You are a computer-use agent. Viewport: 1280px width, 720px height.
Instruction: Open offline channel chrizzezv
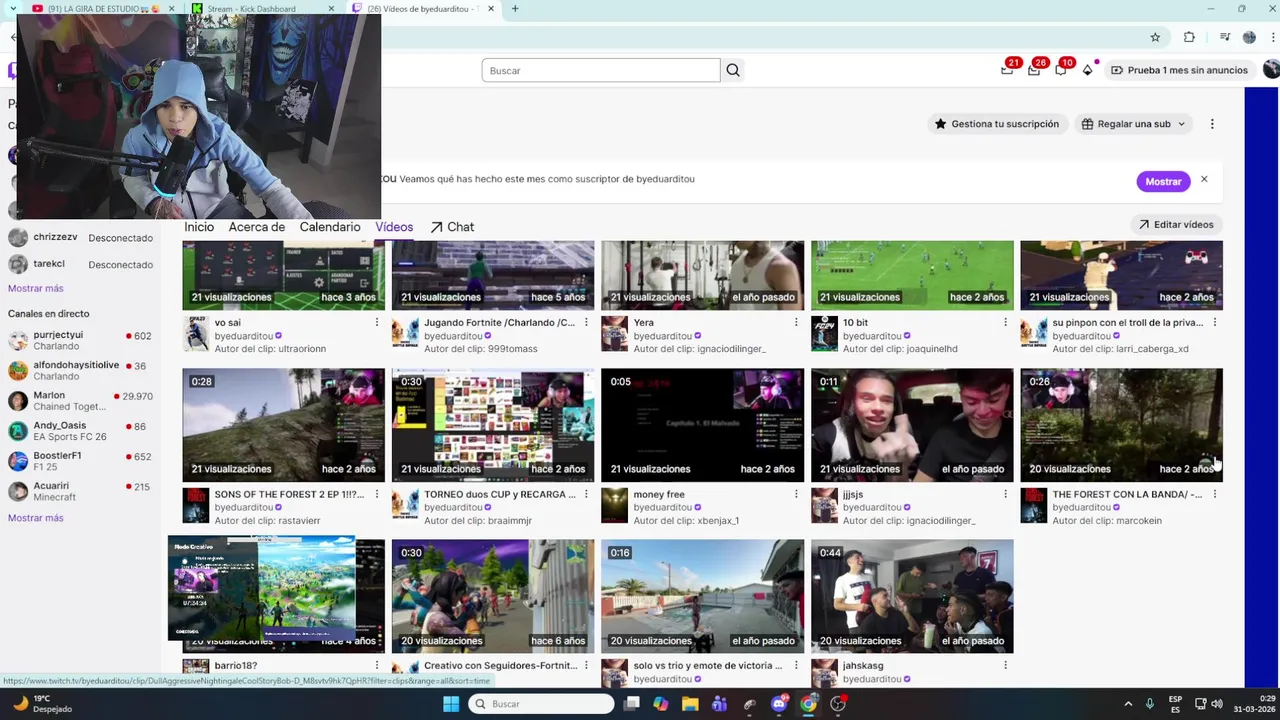coord(80,238)
